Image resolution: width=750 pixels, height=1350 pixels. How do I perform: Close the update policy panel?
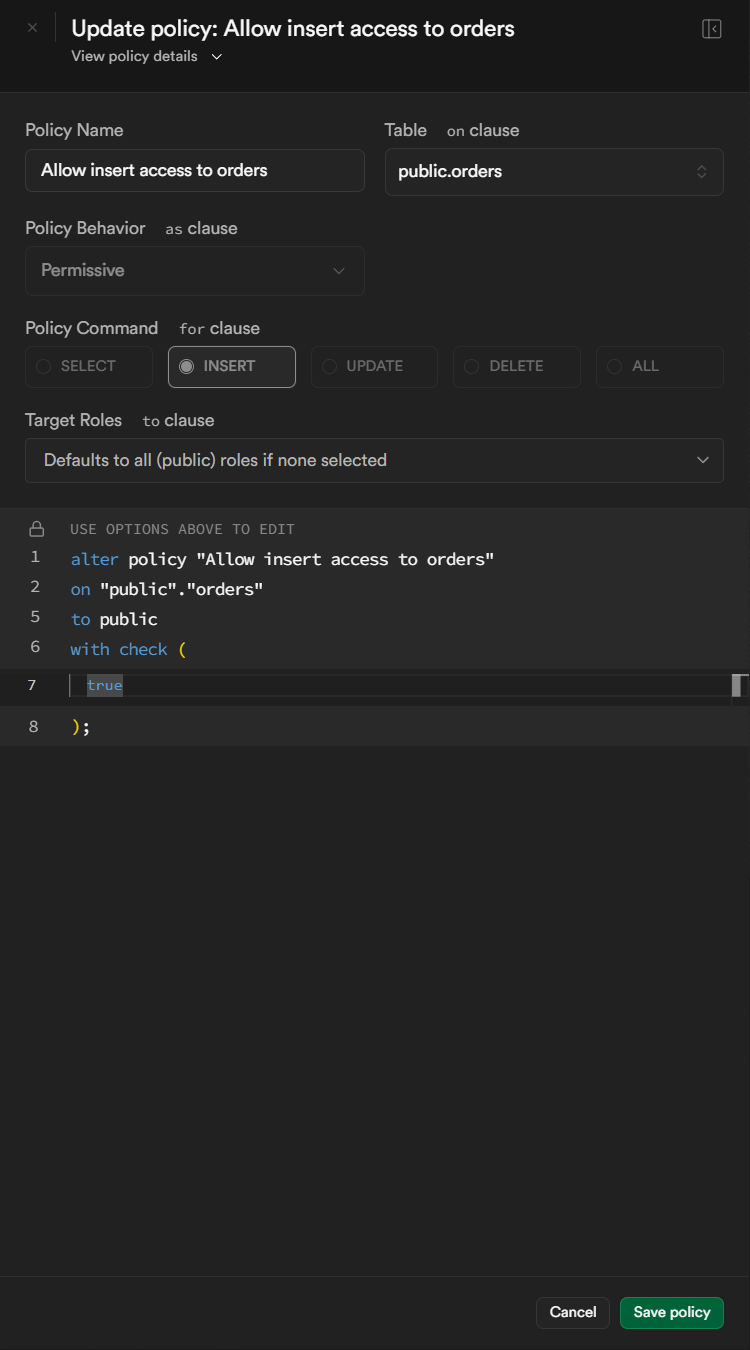pos(32,28)
